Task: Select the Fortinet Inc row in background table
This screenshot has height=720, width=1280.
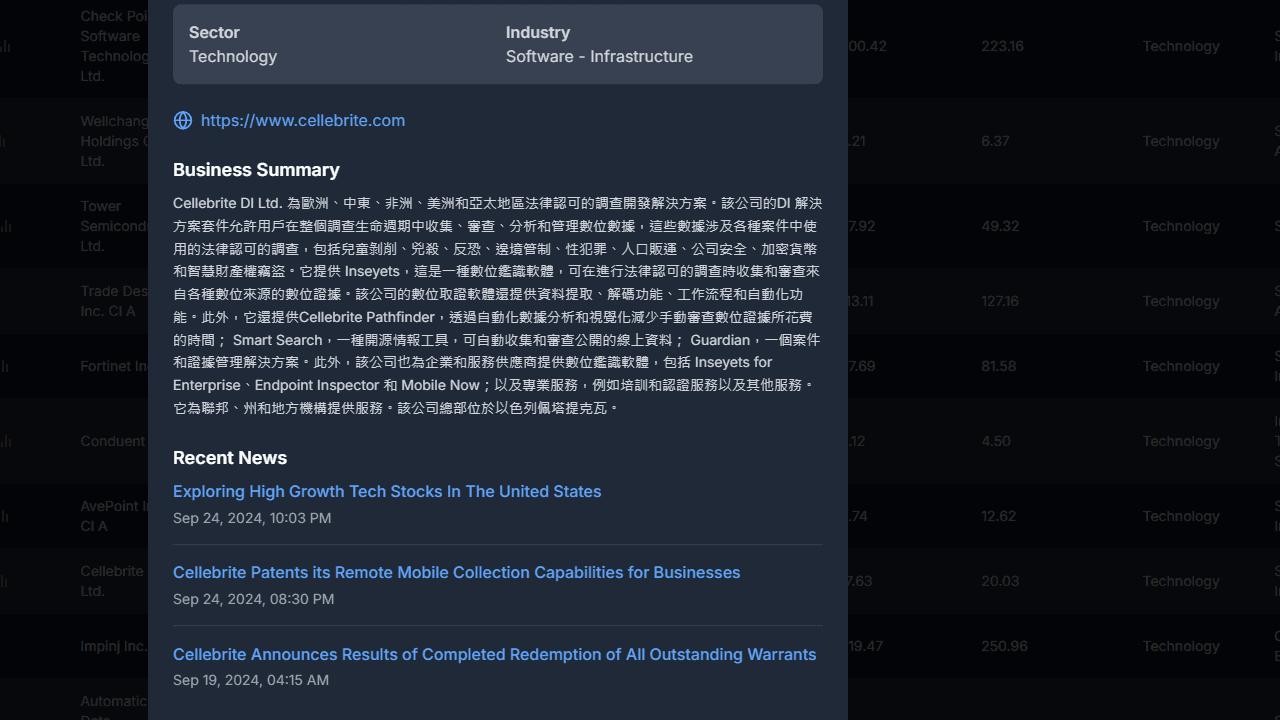Action: coord(640,366)
